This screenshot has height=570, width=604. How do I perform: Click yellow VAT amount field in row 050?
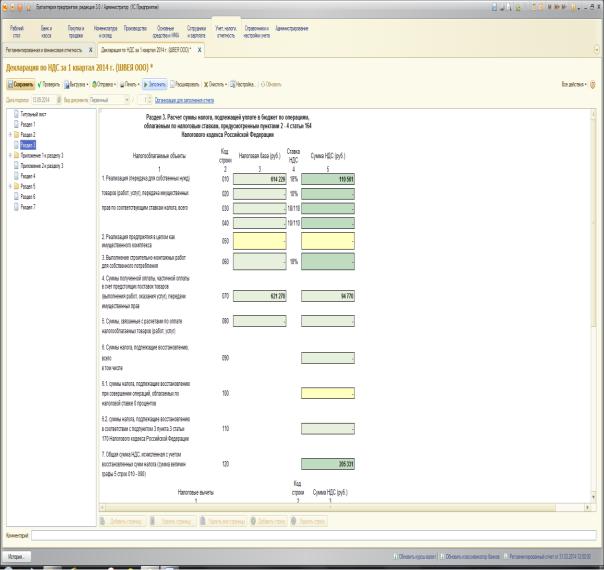tap(328, 241)
